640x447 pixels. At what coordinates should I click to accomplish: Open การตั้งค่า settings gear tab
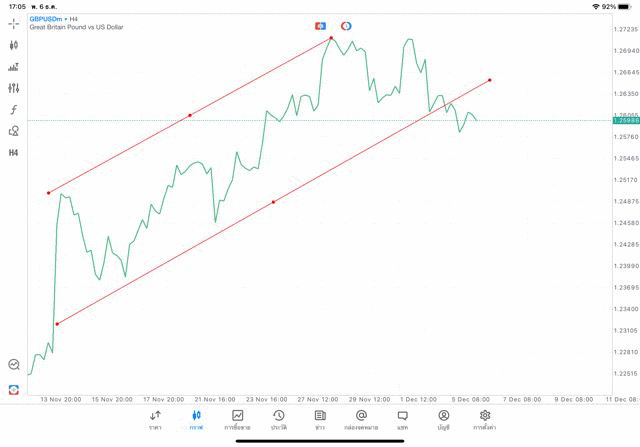[485, 420]
